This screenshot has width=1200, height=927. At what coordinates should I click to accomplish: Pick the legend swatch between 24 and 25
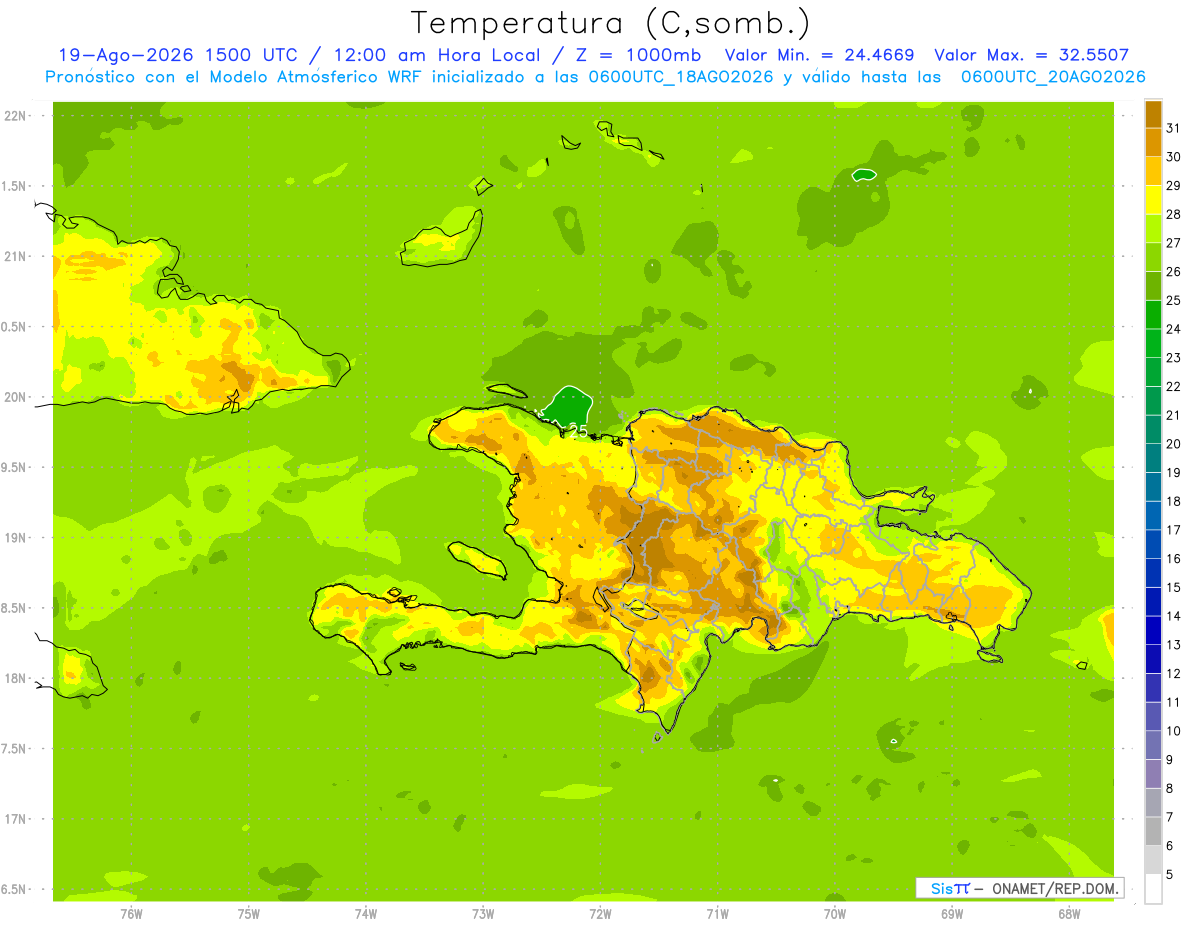click(1153, 315)
